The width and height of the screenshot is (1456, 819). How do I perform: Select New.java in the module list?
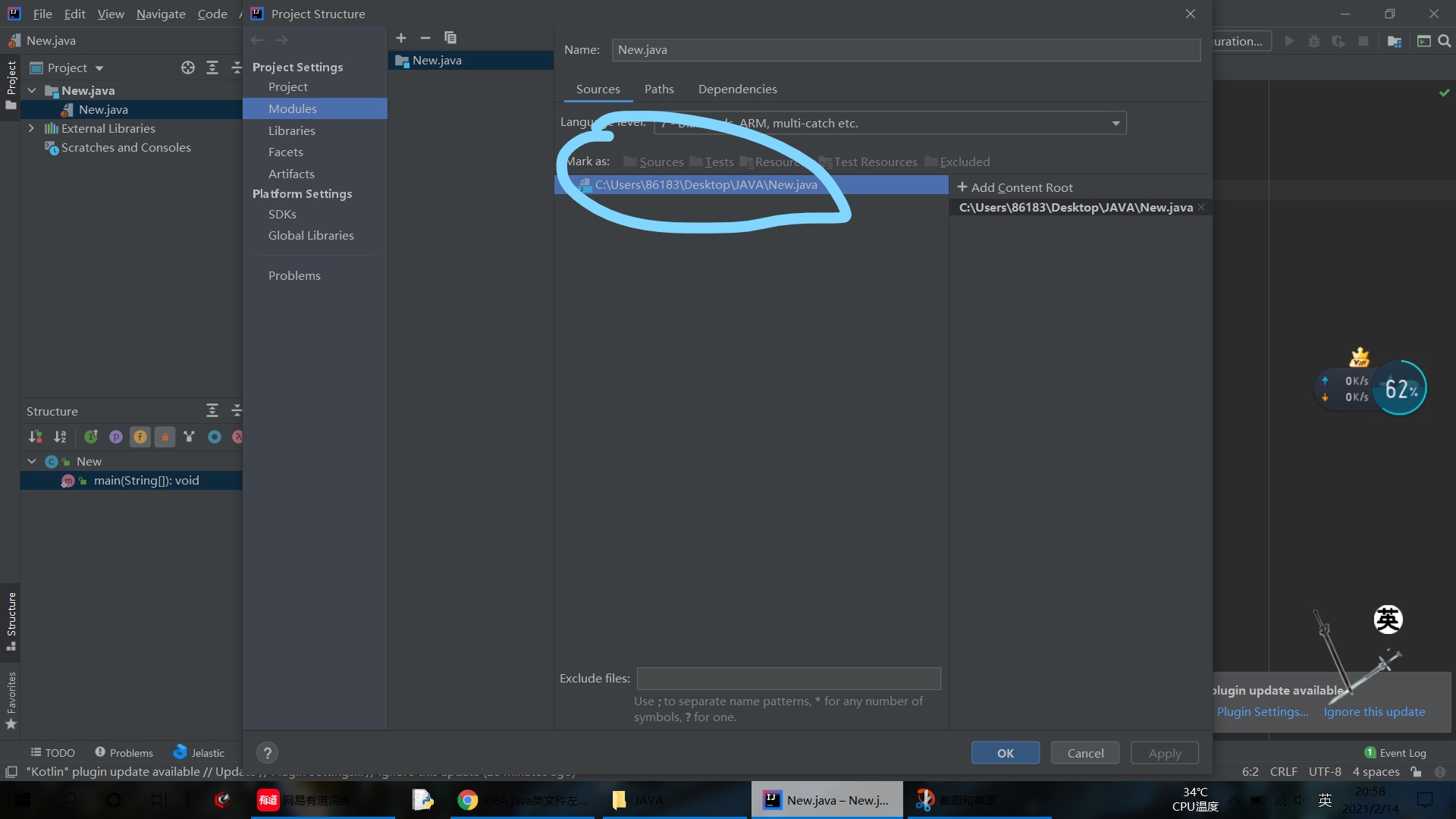tap(471, 60)
